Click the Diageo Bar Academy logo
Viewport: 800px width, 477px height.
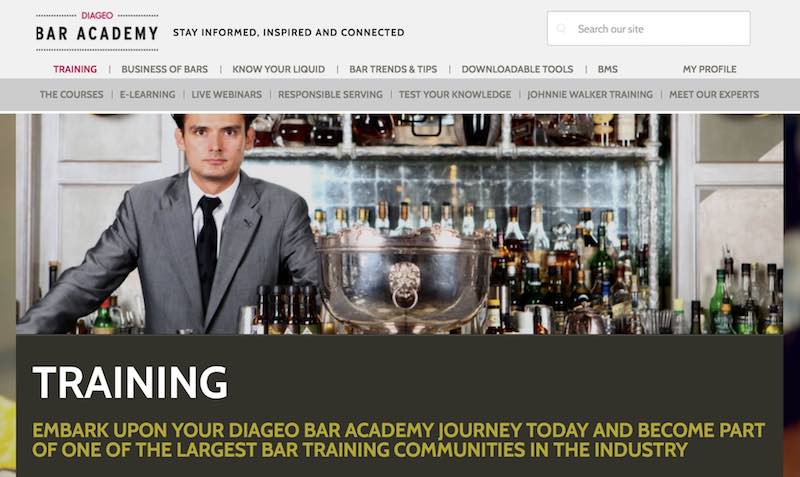click(x=97, y=32)
